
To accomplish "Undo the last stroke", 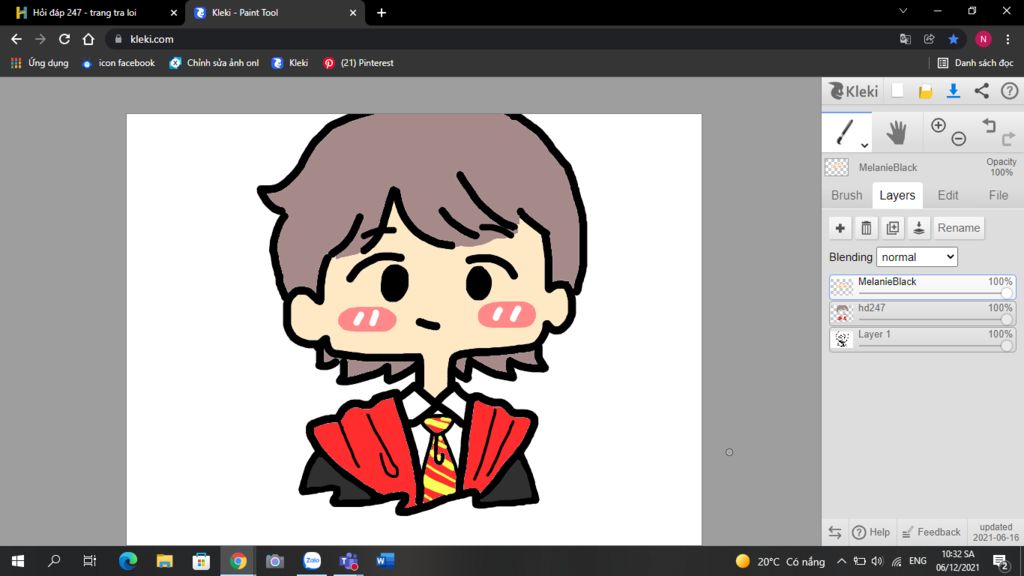I will click(x=989, y=125).
